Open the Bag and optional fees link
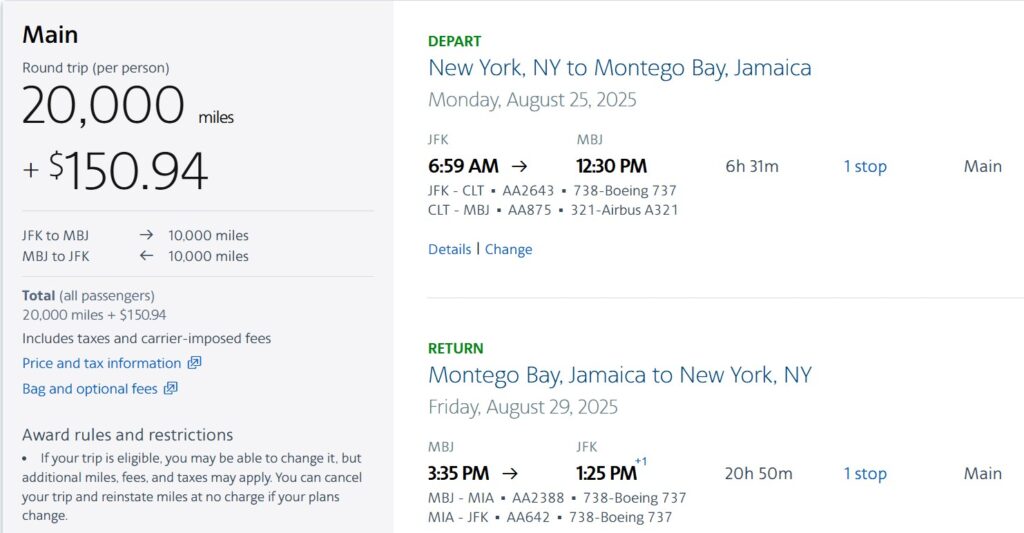1024x533 pixels. point(89,389)
